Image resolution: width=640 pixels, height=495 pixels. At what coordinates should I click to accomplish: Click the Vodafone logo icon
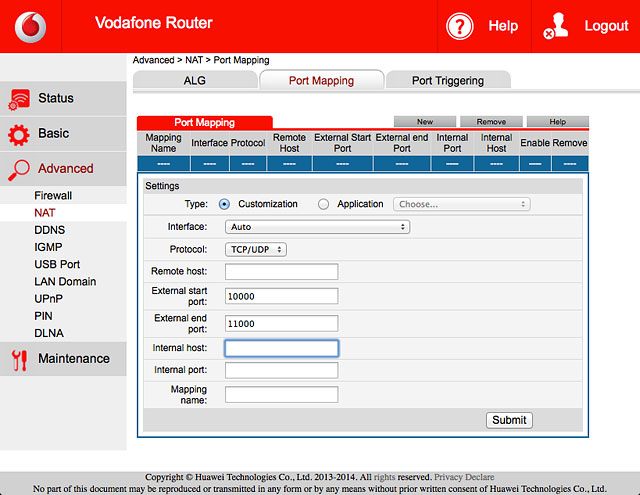point(31,27)
